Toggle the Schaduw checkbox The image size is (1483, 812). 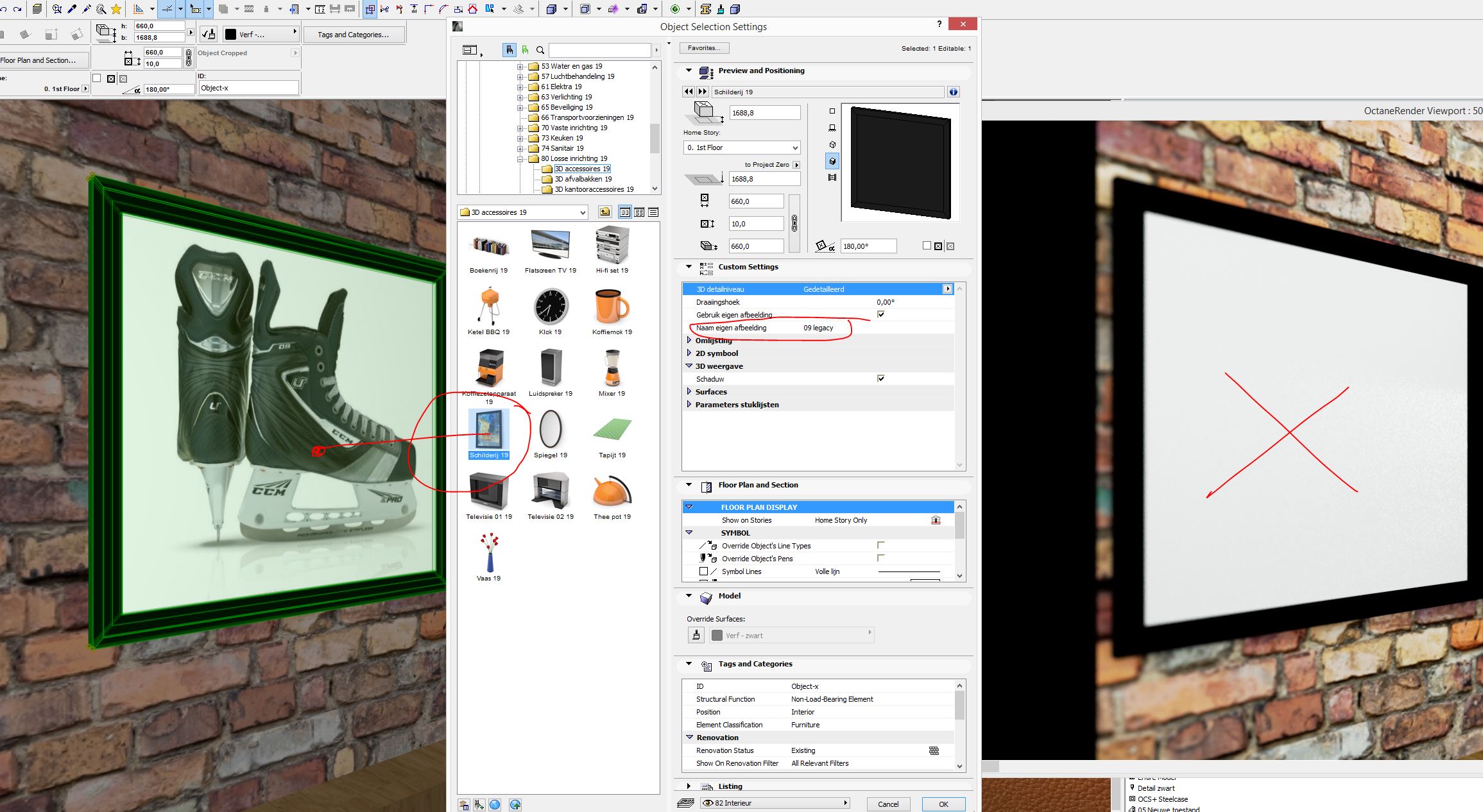pos(880,378)
